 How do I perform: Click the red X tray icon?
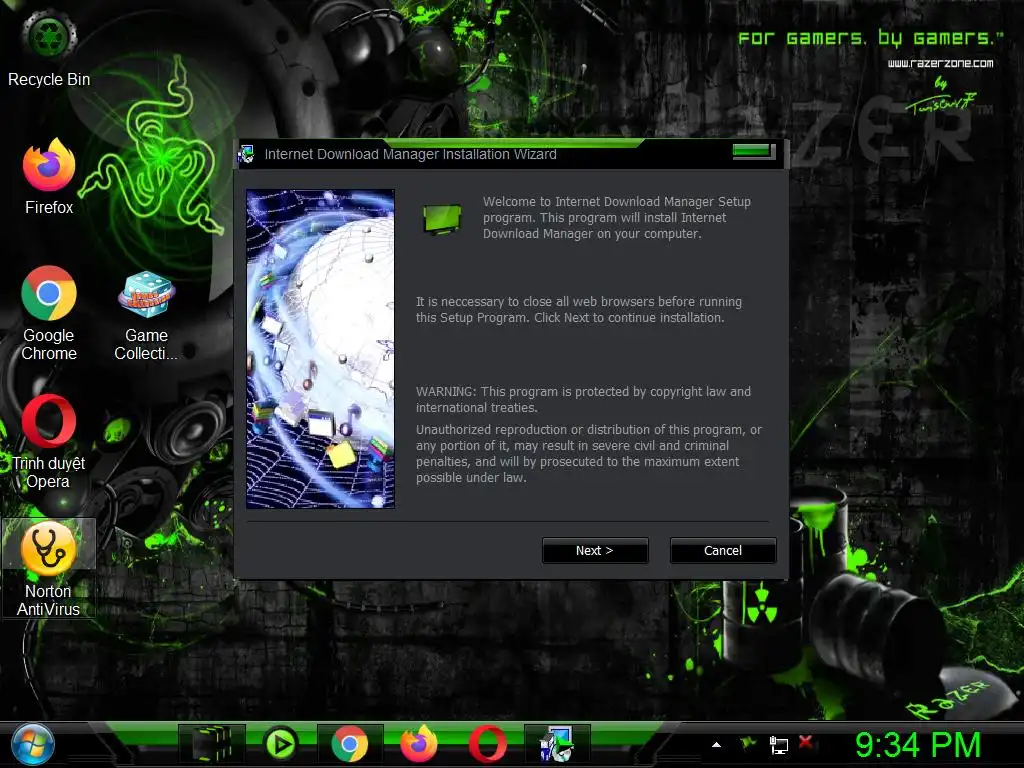(x=806, y=742)
